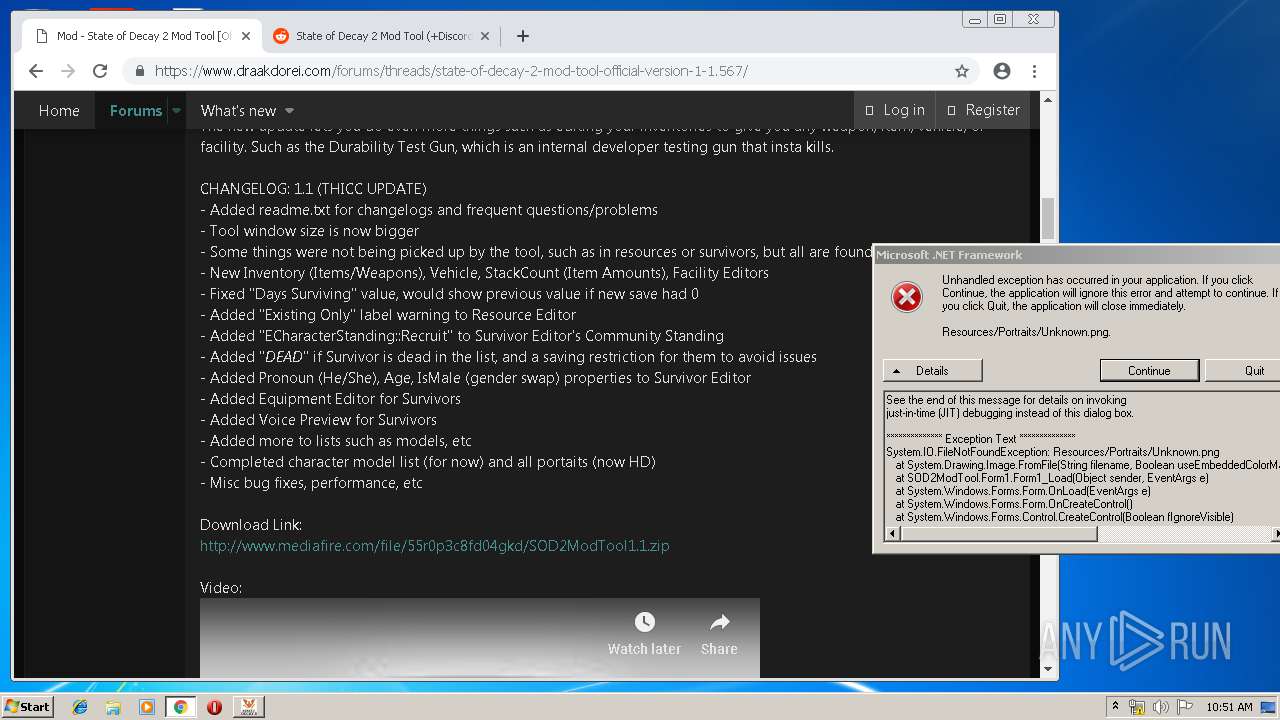1280x720 pixels.
Task: Reload the current page
Action: click(100, 71)
